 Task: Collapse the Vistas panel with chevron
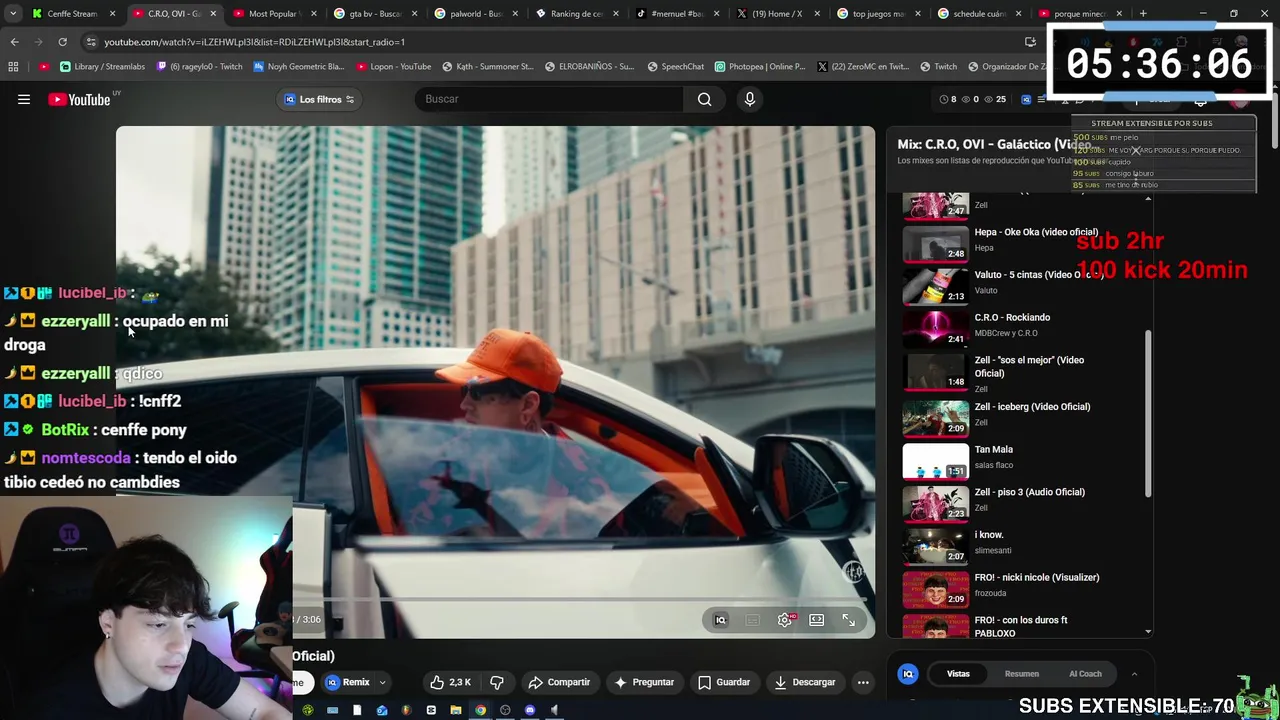tap(1134, 674)
